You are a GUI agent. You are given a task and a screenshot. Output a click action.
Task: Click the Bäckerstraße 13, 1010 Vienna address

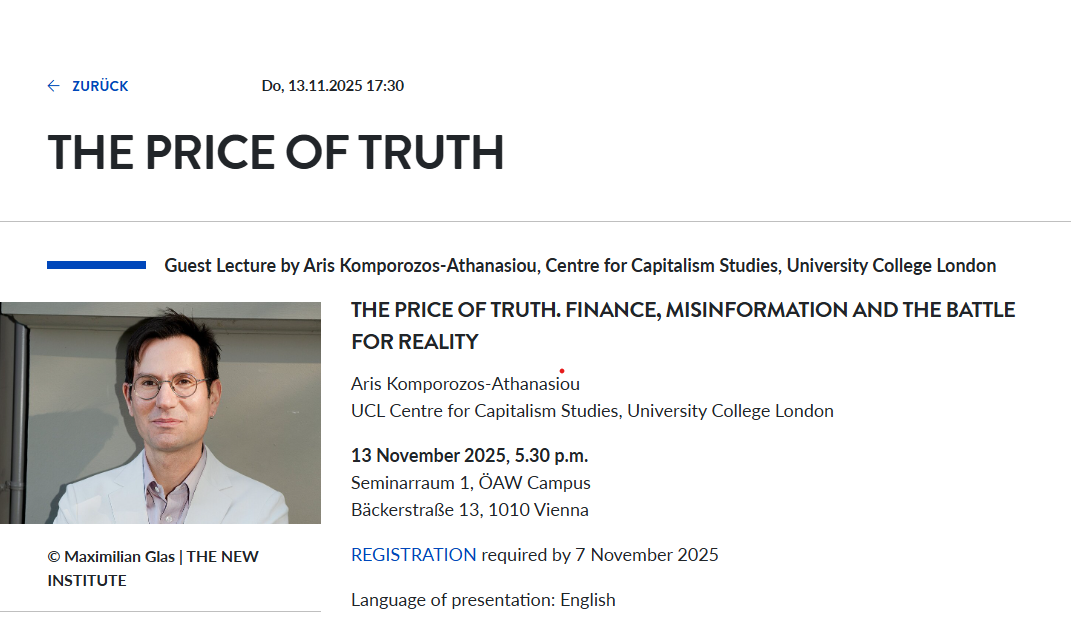pyautogui.click(x=469, y=510)
